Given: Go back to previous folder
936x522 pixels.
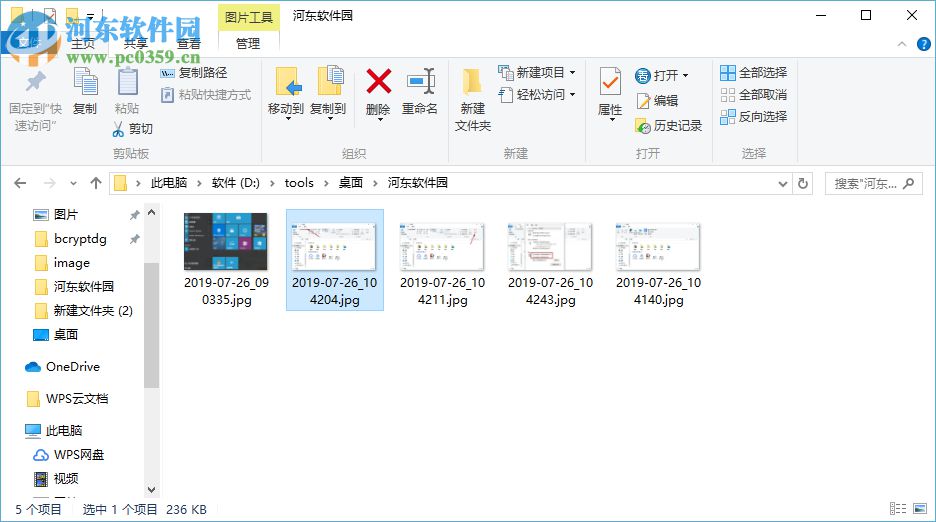Looking at the screenshot, I should click(x=20, y=183).
